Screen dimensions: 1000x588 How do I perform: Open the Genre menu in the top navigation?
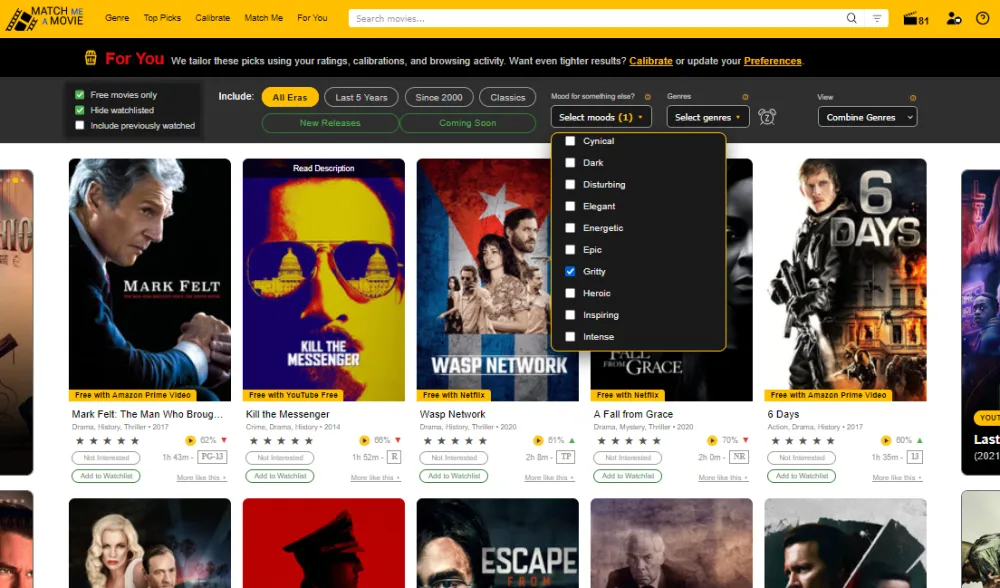pos(117,18)
